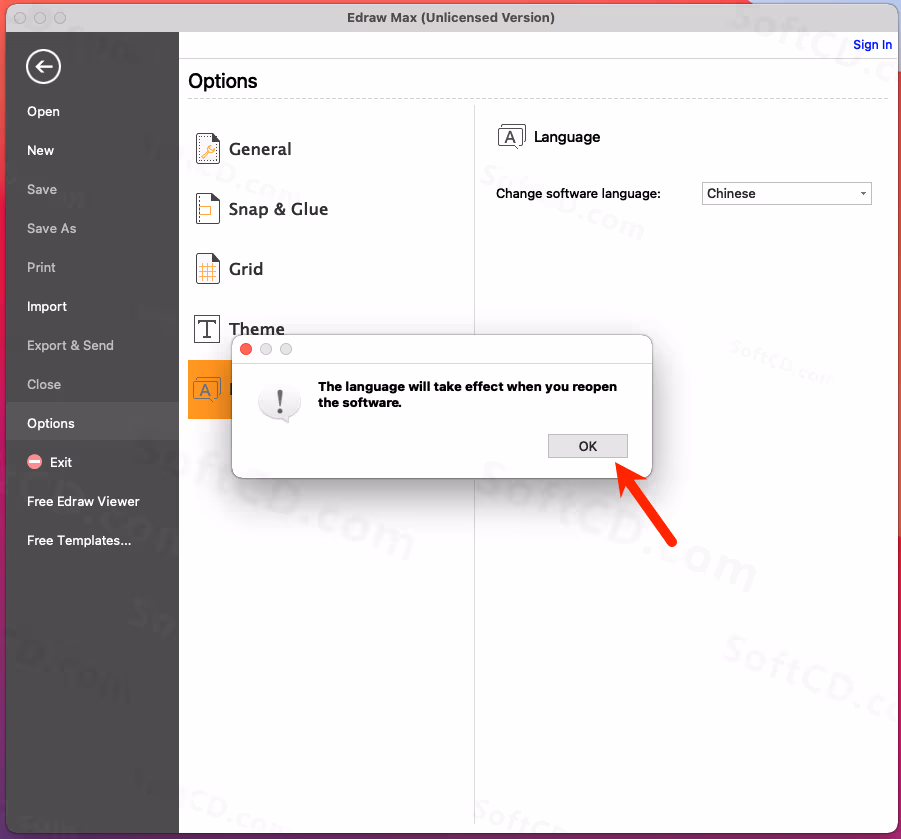Viewport: 901px width, 839px height.
Task: Click the Options page heading
Action: pyautogui.click(x=223, y=81)
